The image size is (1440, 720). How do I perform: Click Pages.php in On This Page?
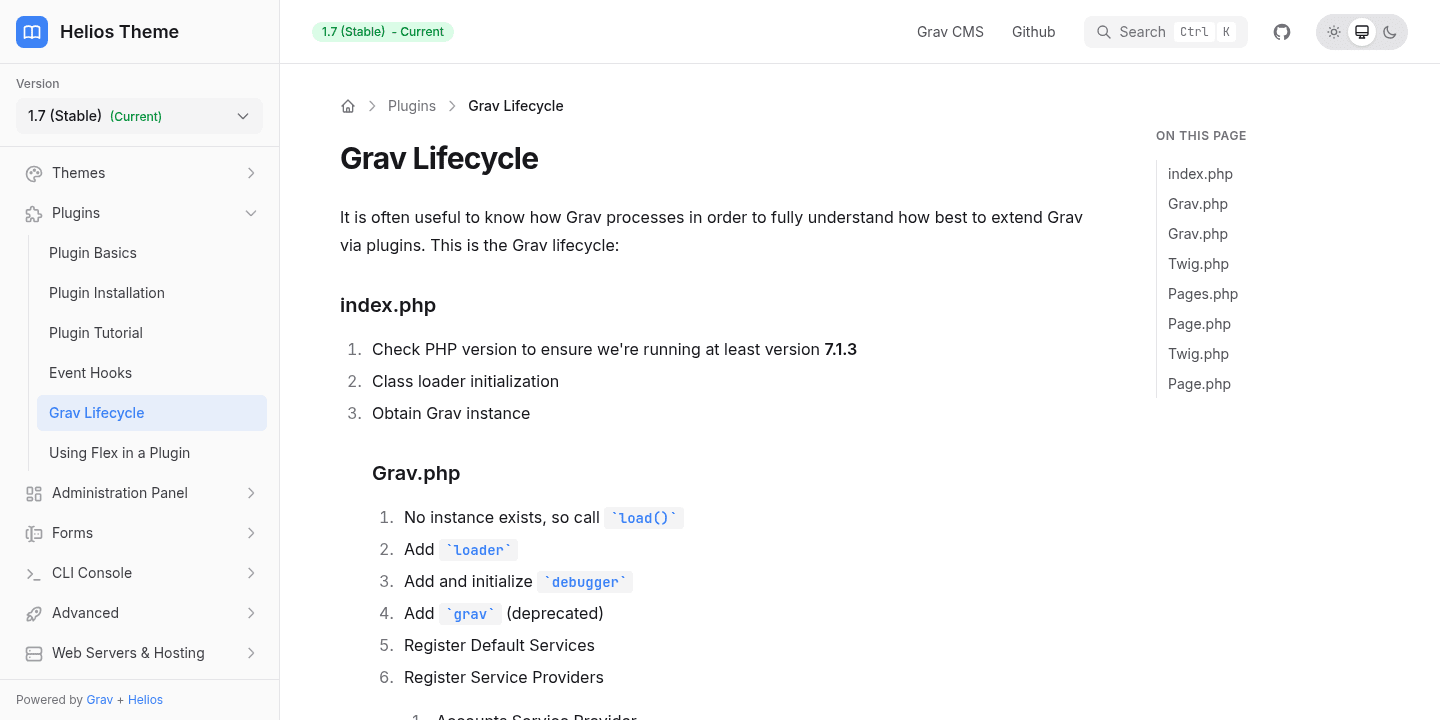coord(1203,294)
